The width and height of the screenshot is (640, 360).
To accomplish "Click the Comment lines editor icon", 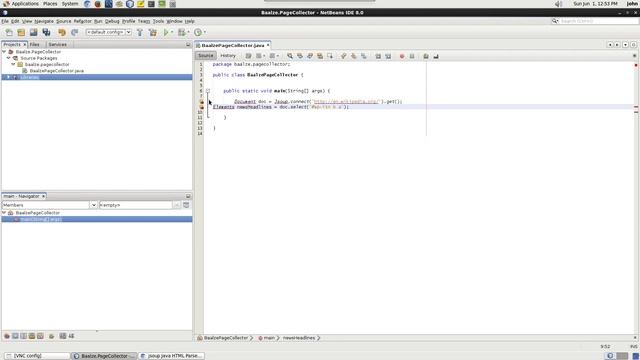I will tap(426, 56).
